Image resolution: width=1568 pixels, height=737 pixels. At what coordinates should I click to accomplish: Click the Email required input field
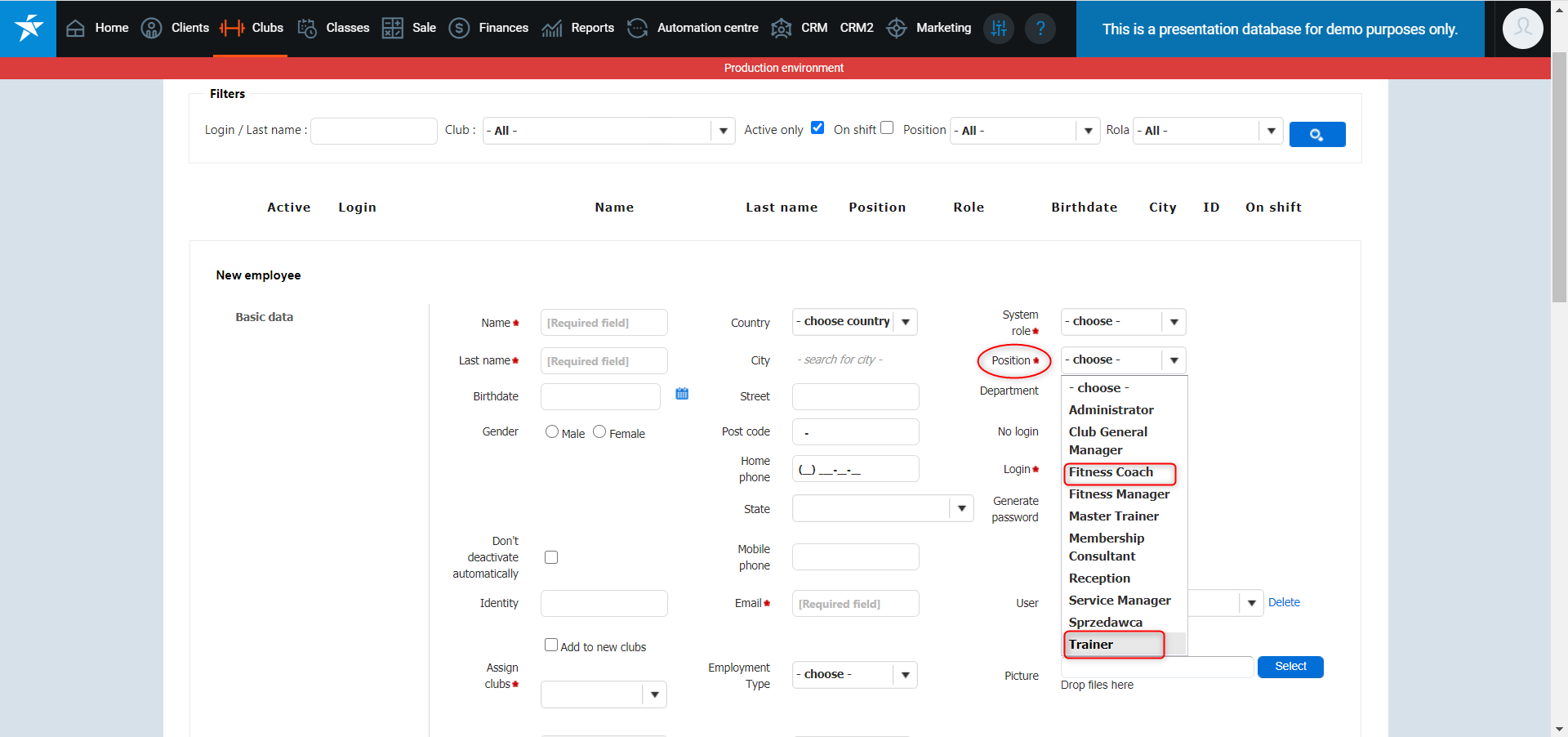[855, 604]
